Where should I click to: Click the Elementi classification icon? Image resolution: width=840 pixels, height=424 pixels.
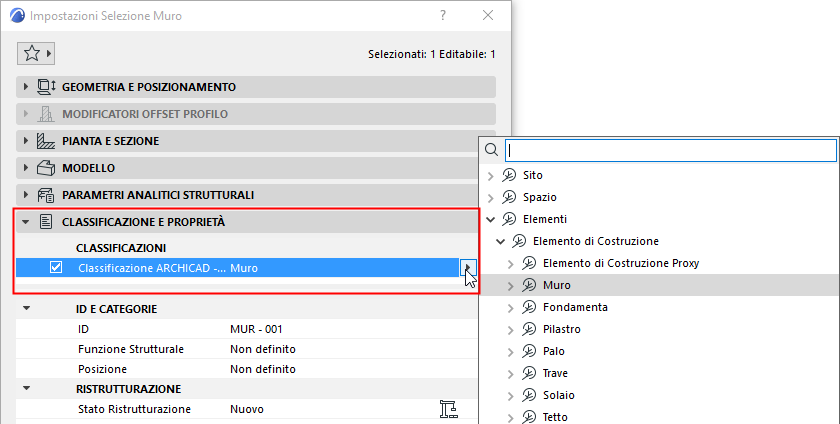click(x=509, y=219)
